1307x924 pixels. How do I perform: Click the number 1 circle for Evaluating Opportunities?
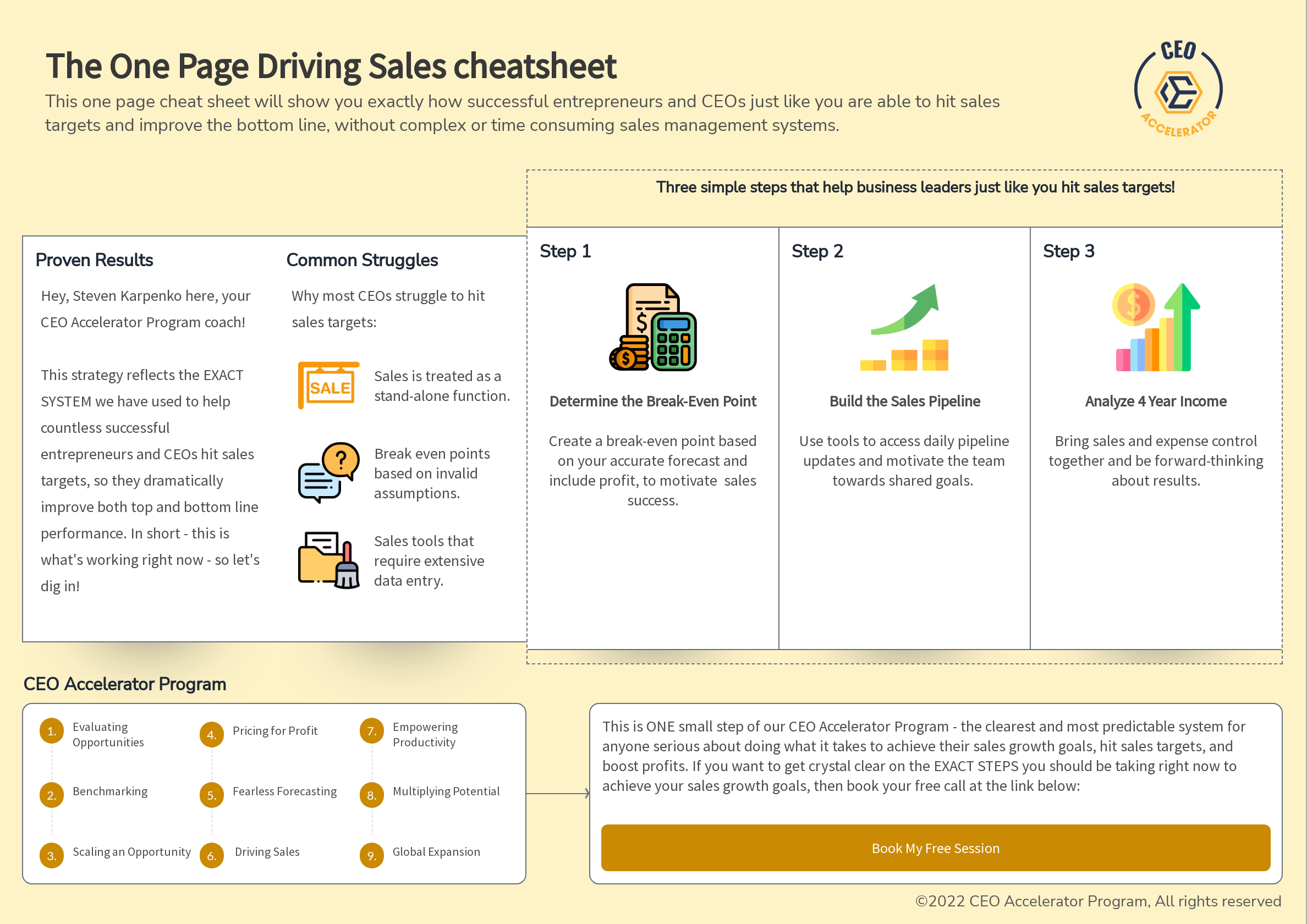point(52,731)
